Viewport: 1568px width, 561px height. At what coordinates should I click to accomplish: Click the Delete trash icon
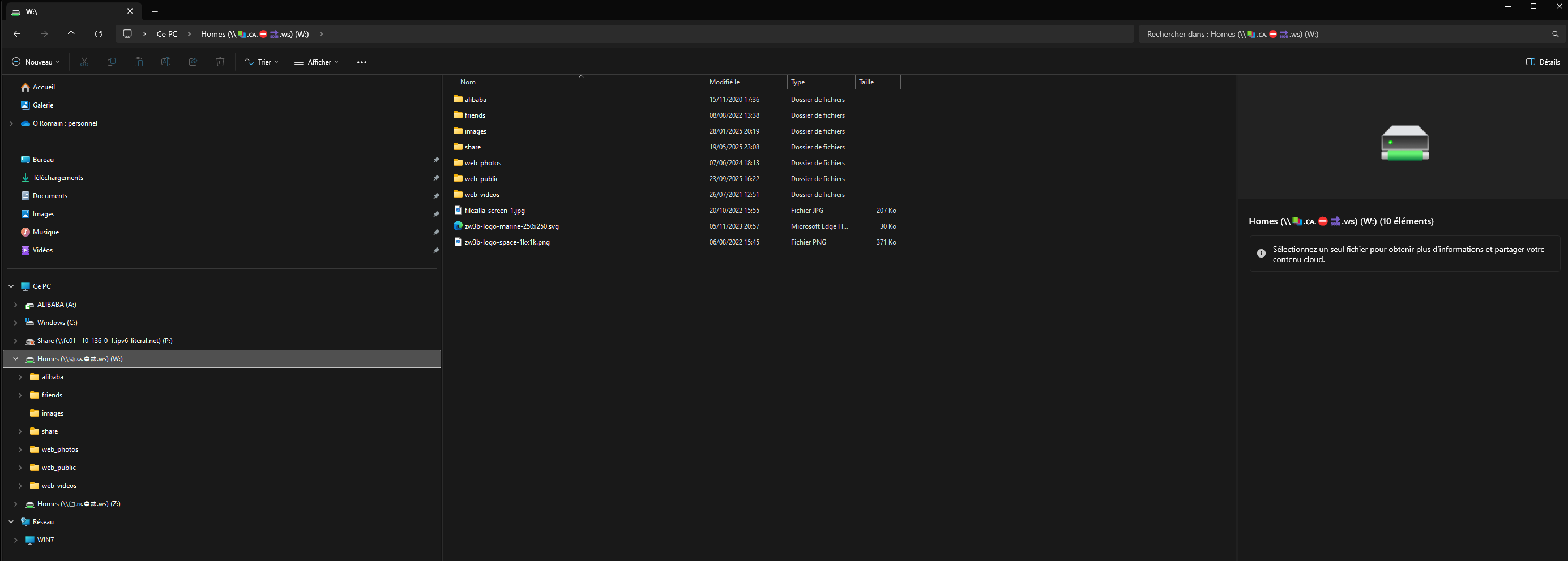point(220,62)
